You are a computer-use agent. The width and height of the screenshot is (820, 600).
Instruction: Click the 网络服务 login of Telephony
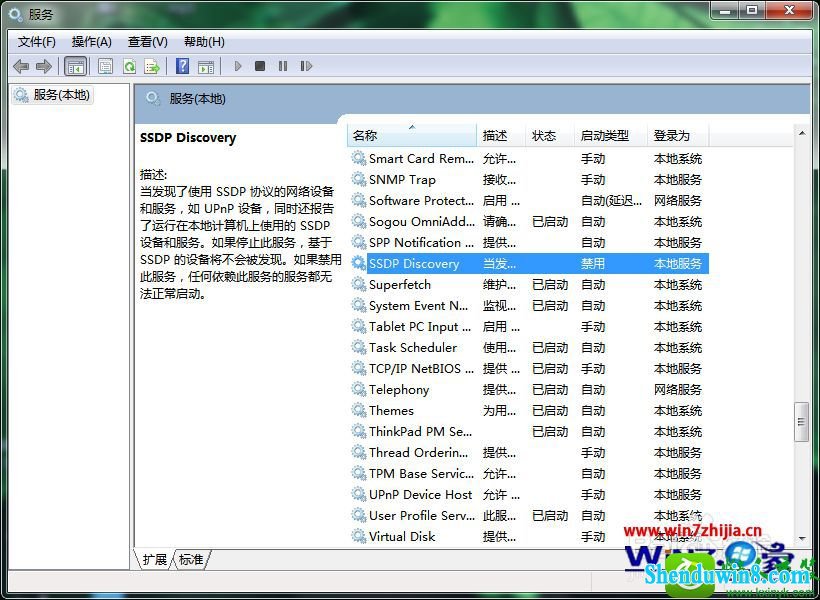click(678, 390)
